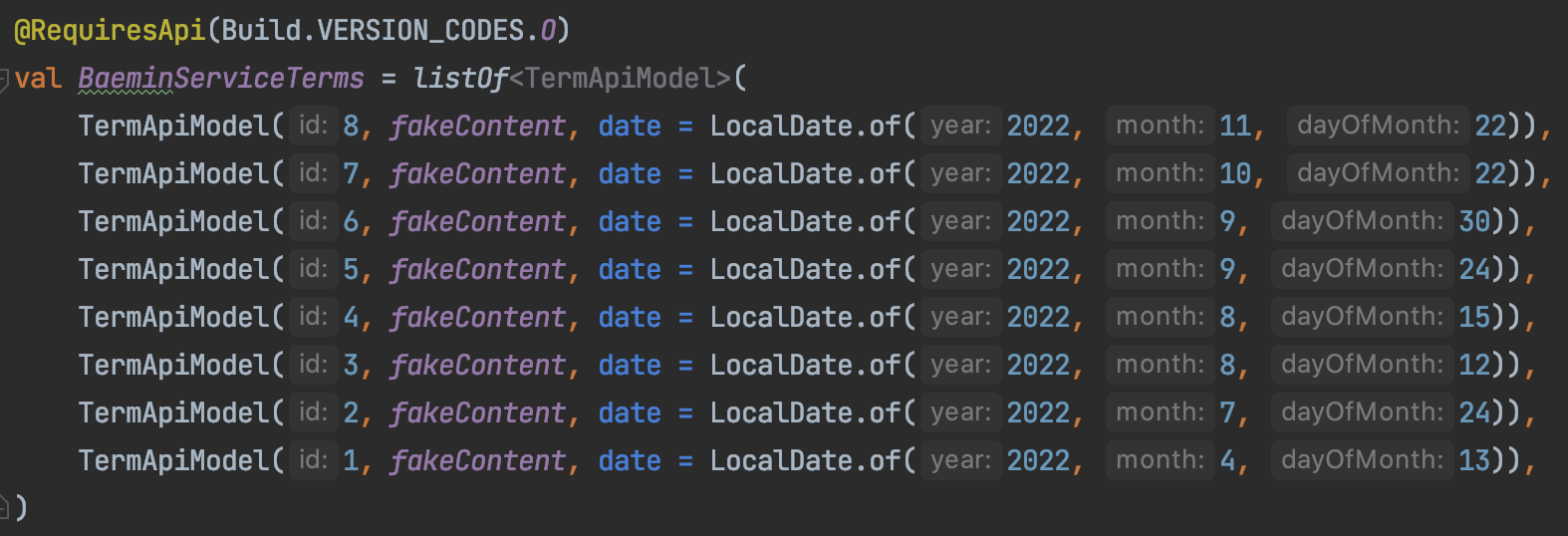Click dayOfMonth value 30

click(x=1474, y=222)
